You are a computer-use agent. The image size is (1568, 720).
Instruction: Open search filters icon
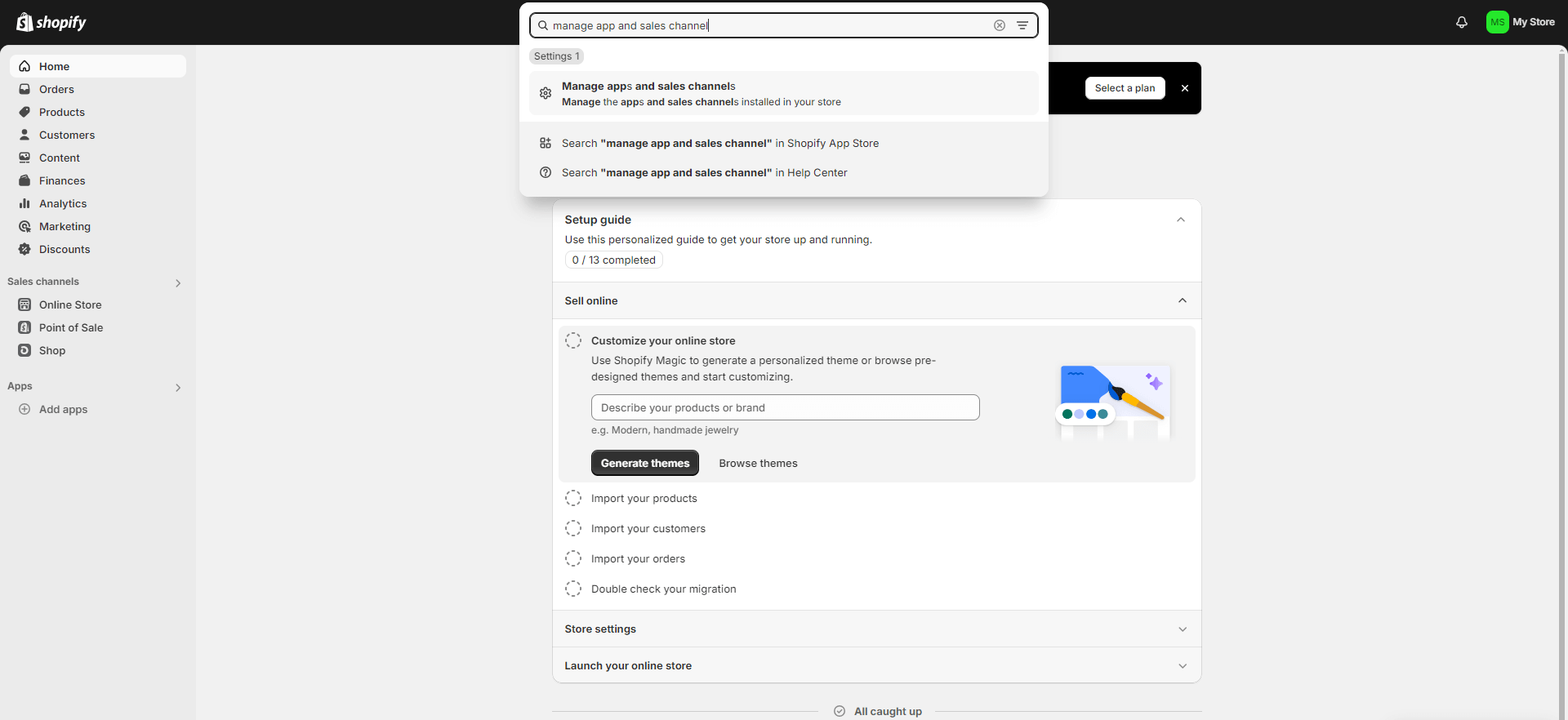[x=1022, y=25]
